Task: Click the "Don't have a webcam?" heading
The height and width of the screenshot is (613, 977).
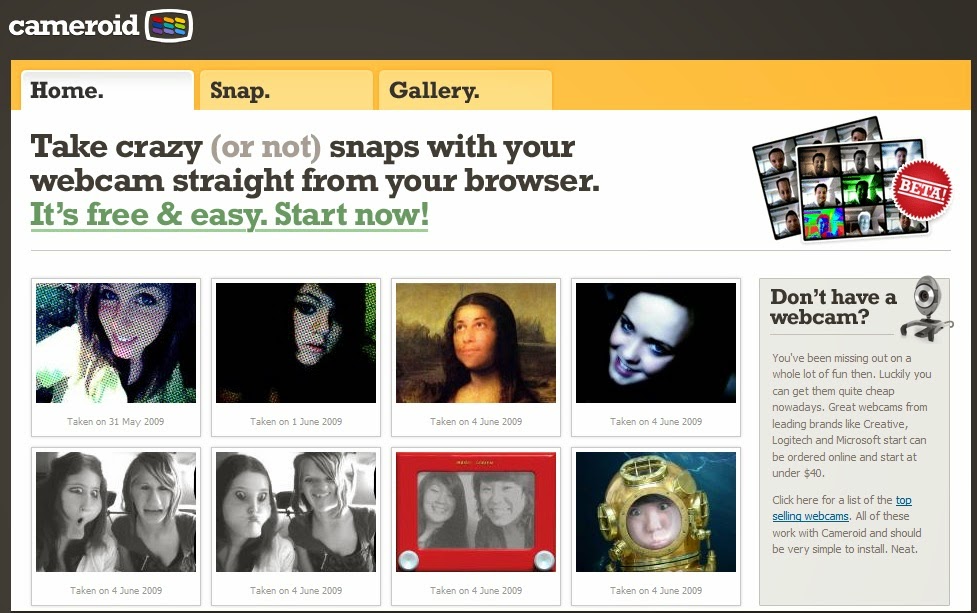Action: tap(833, 306)
